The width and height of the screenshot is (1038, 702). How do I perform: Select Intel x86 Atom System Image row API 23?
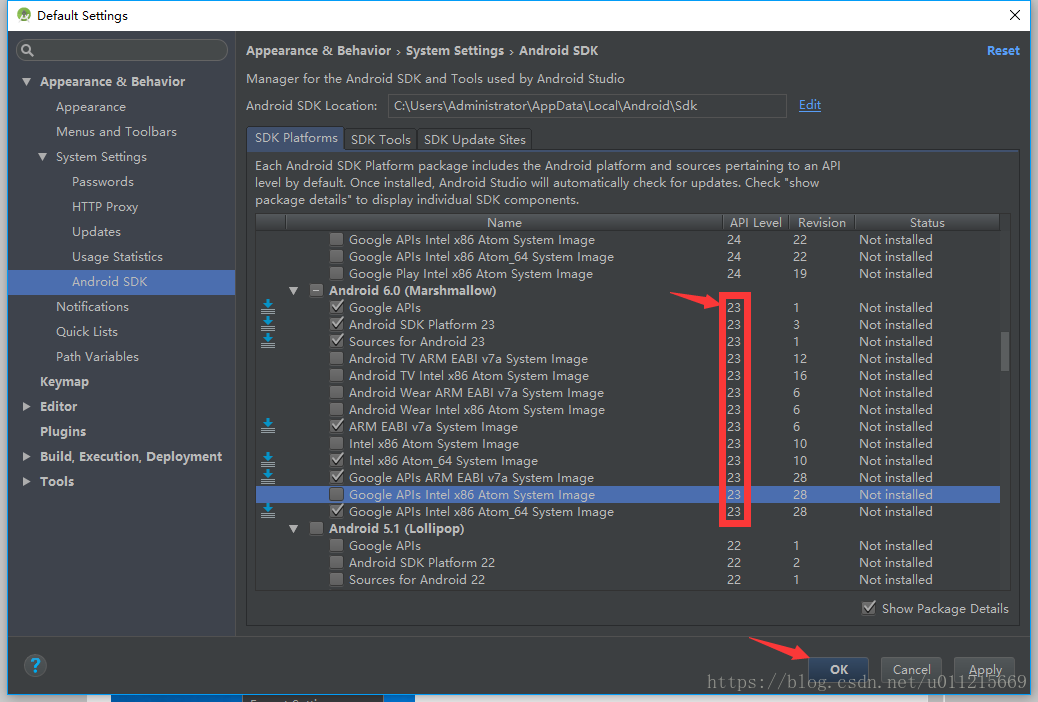pos(628,444)
